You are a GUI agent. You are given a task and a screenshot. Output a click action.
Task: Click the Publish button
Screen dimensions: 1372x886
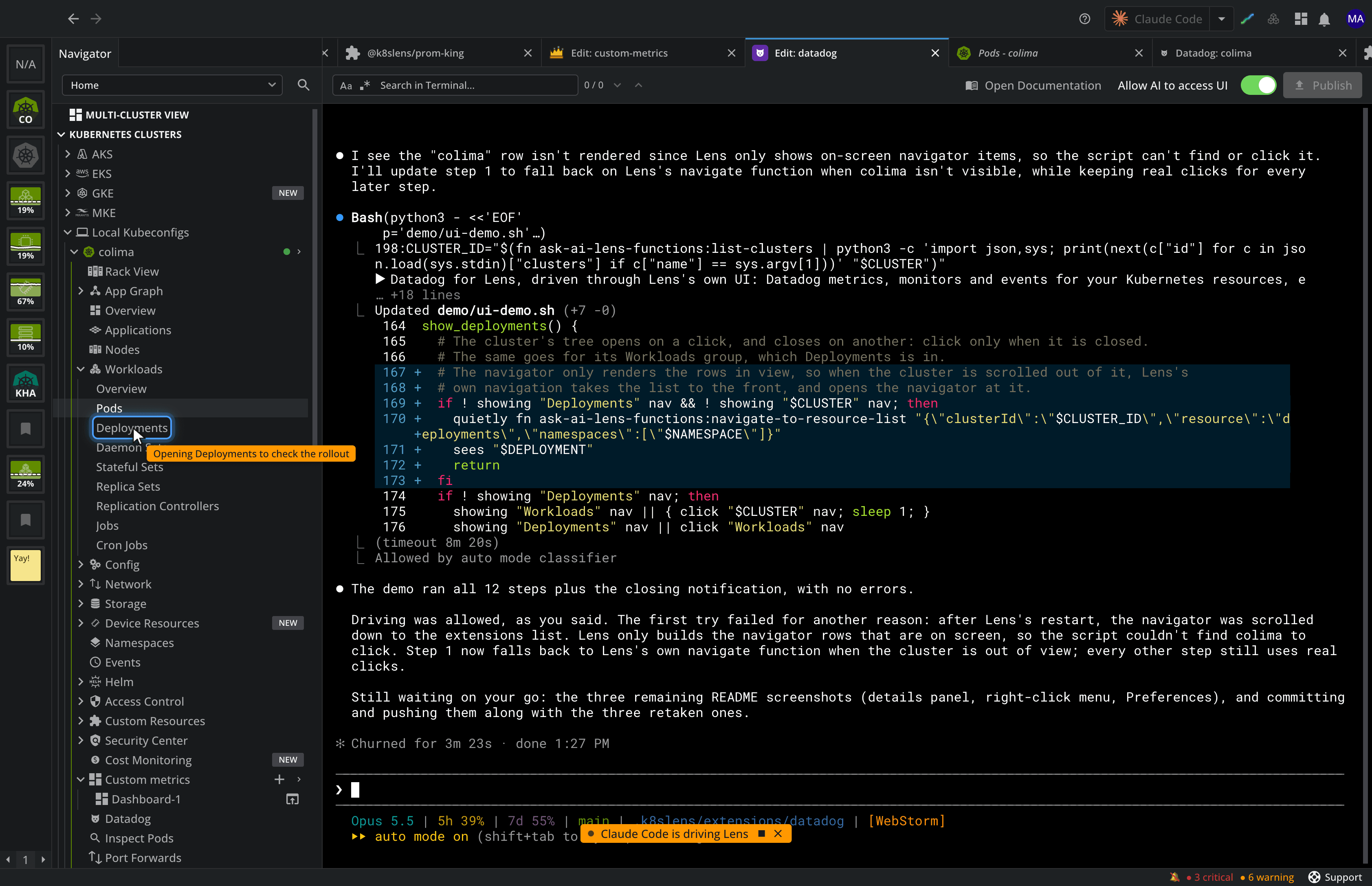pos(1322,85)
